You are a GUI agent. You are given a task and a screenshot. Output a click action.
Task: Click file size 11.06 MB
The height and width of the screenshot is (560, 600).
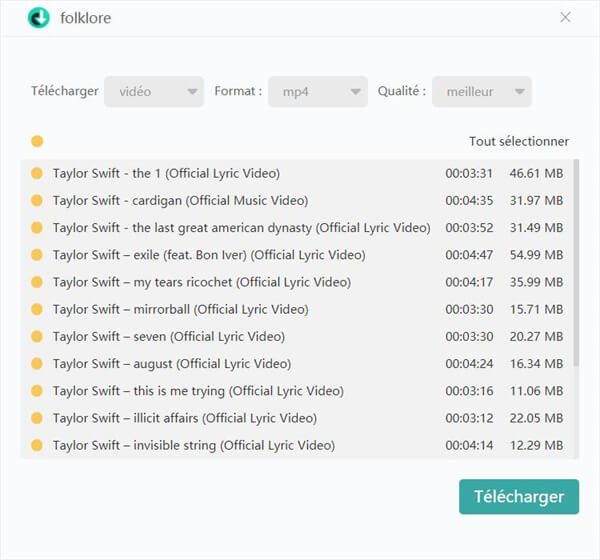[536, 391]
